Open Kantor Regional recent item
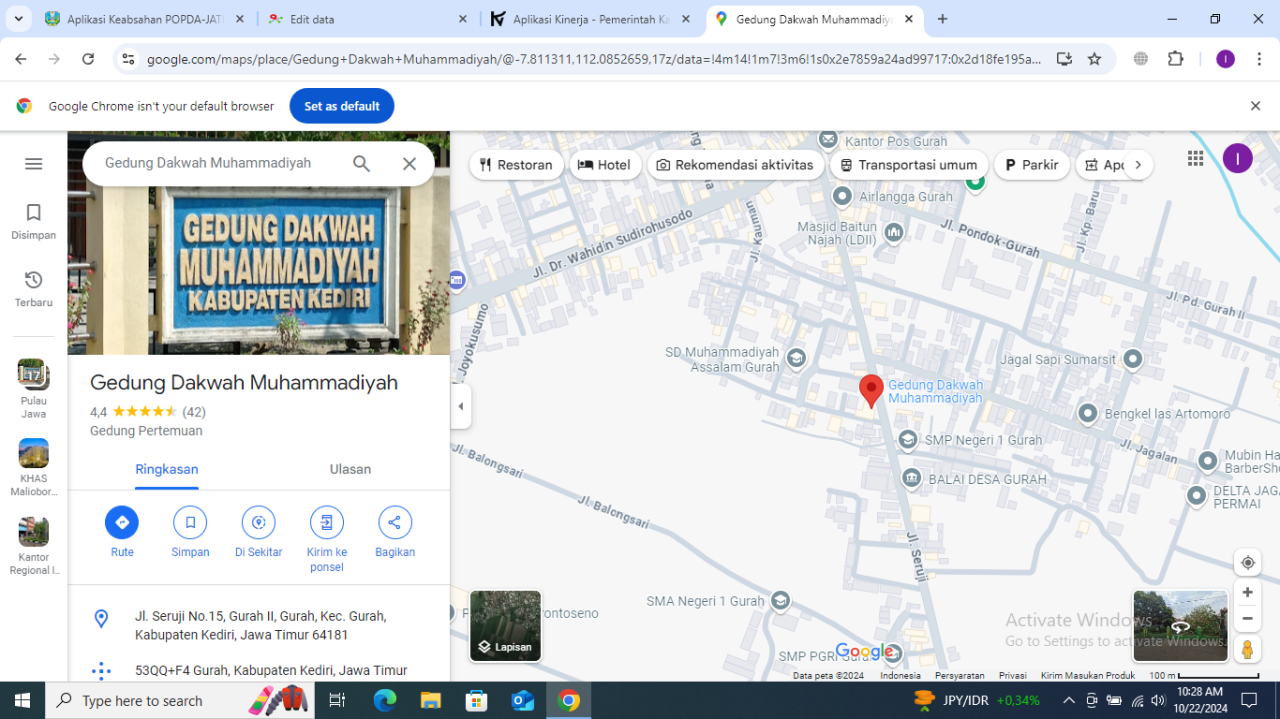Screen dimensions: 1280x719 tap(33, 547)
